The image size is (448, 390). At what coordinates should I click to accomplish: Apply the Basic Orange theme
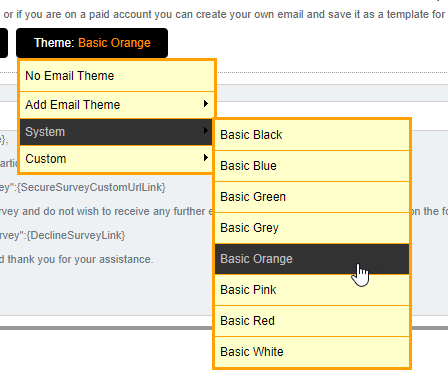coord(312,259)
